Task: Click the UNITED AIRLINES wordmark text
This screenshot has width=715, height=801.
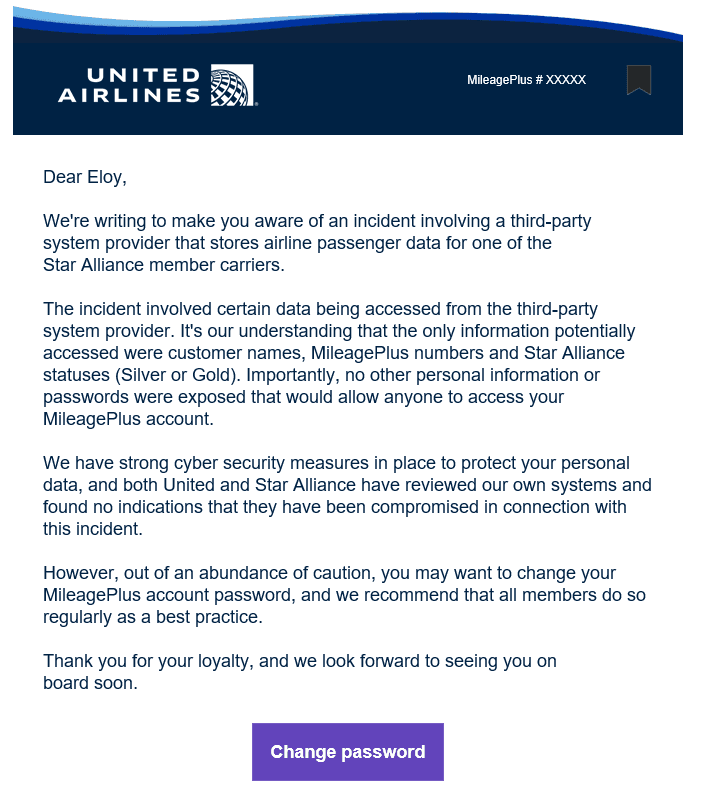Action: click(x=129, y=85)
